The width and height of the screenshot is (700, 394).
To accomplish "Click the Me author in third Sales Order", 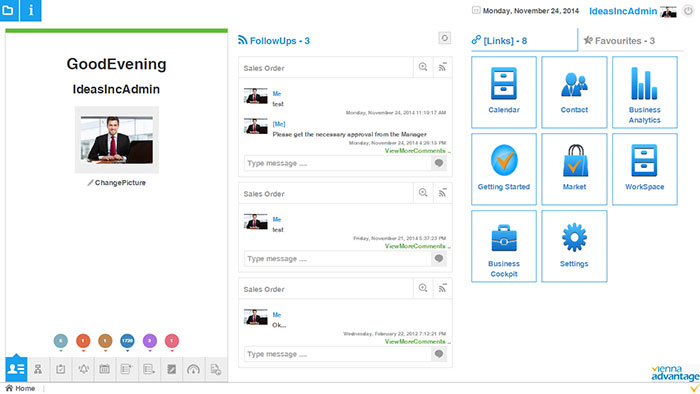I will 277,315.
